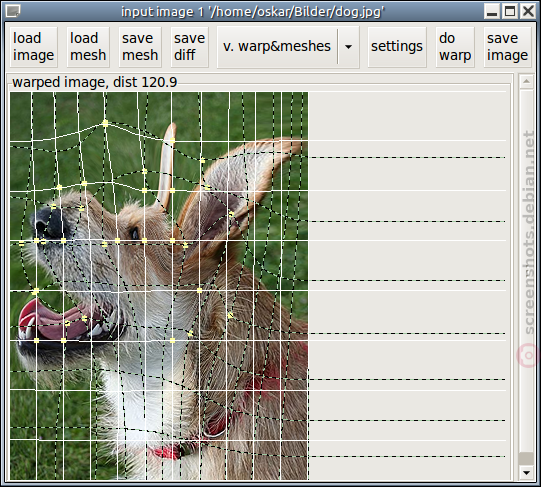
Task: Click the save diff button
Action: click(x=189, y=47)
